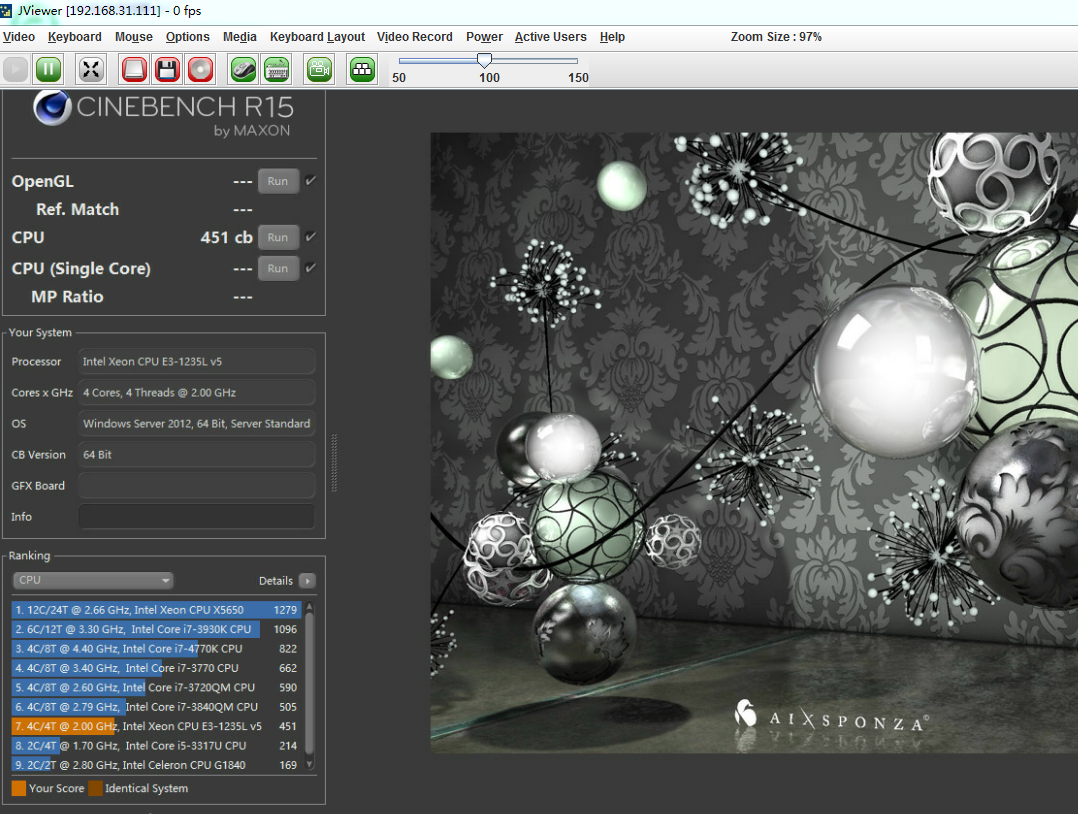Click the red hard disk redirection icon

(134, 69)
